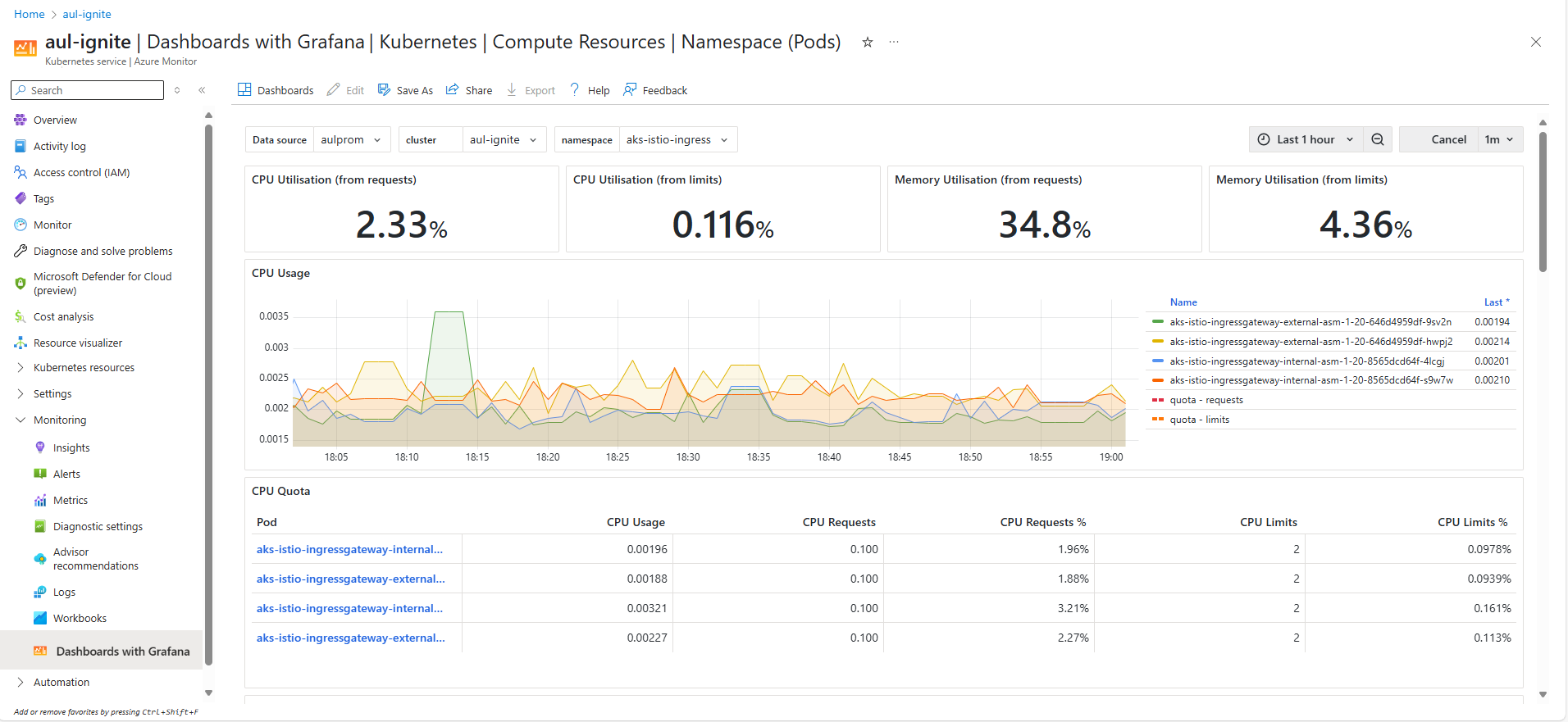The height and width of the screenshot is (722, 1568).
Task: Click the Cancel refresh button
Action: click(x=1447, y=139)
